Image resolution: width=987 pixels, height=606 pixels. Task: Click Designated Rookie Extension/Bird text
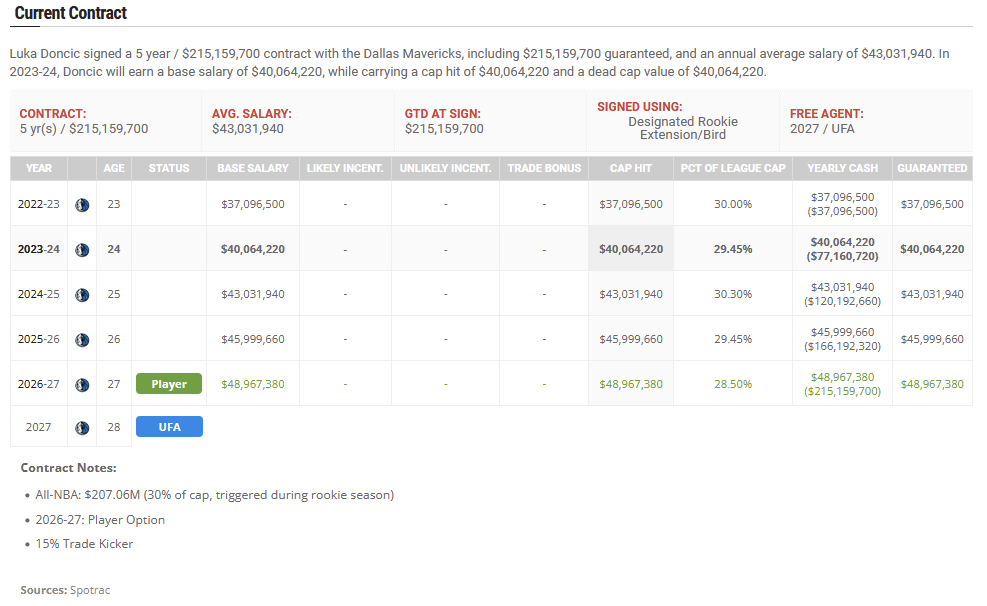point(683,128)
